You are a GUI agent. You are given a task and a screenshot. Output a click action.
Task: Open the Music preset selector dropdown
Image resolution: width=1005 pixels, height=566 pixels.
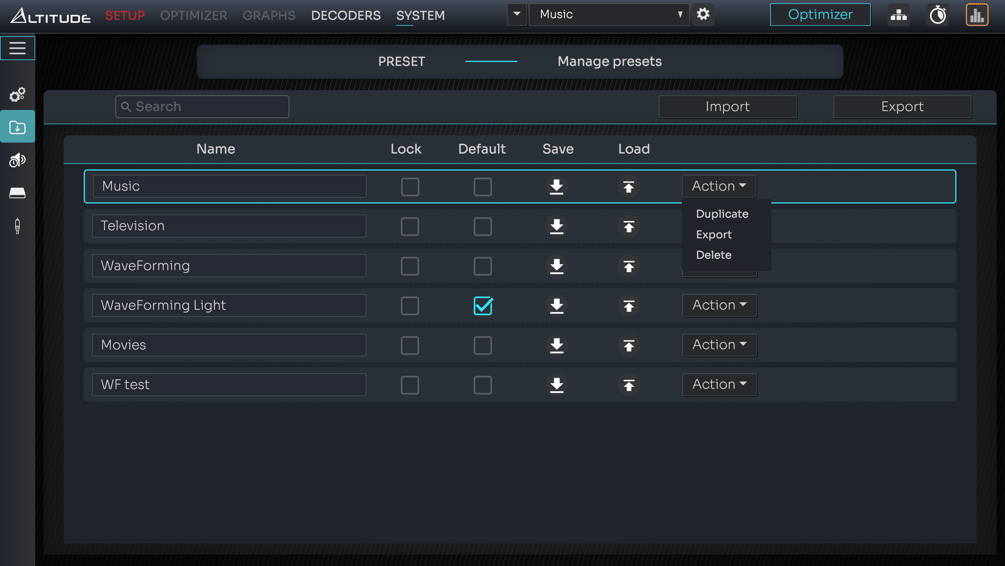pyautogui.click(x=609, y=14)
